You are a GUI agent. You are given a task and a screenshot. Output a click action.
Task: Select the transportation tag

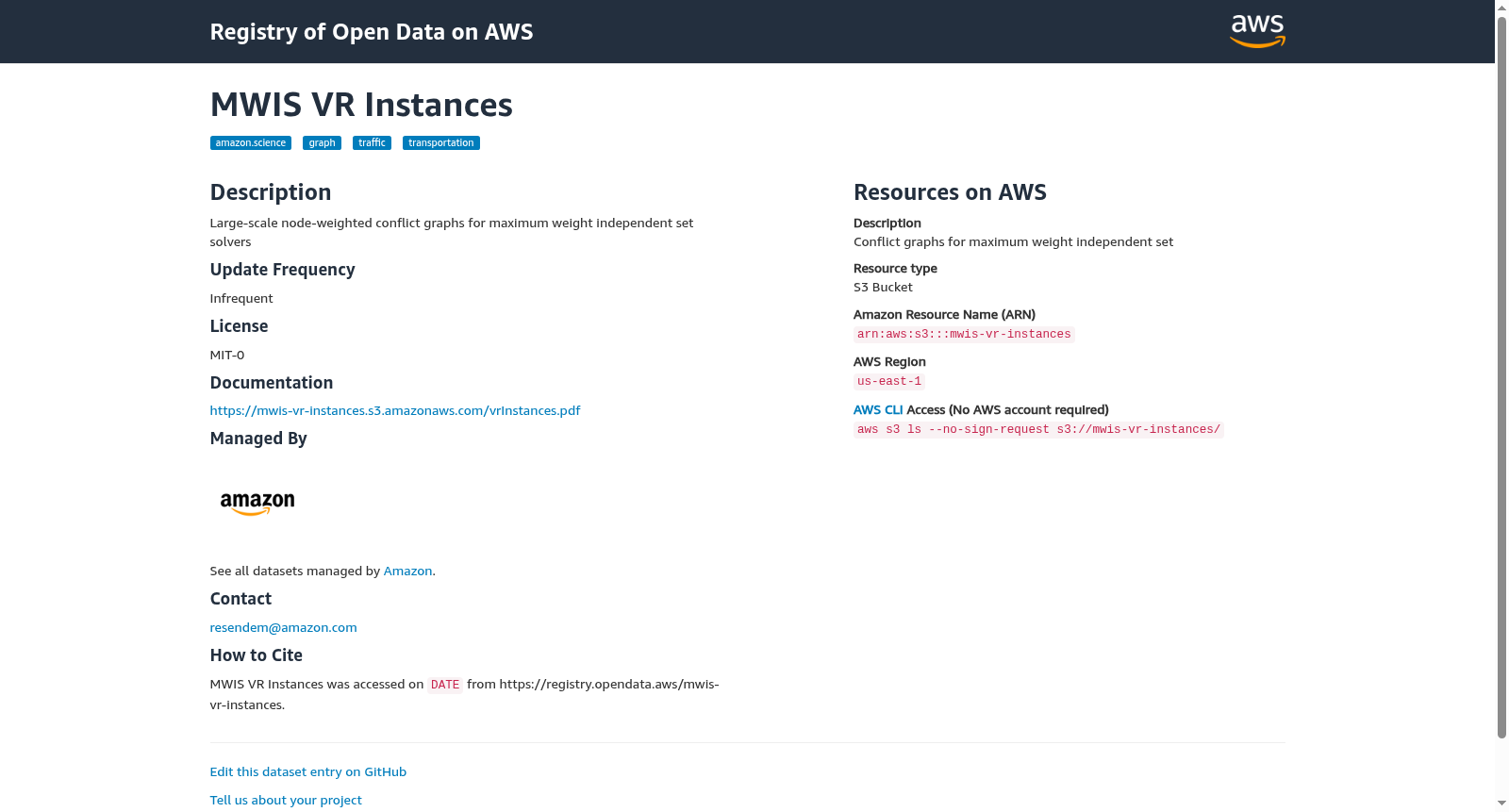441,143
